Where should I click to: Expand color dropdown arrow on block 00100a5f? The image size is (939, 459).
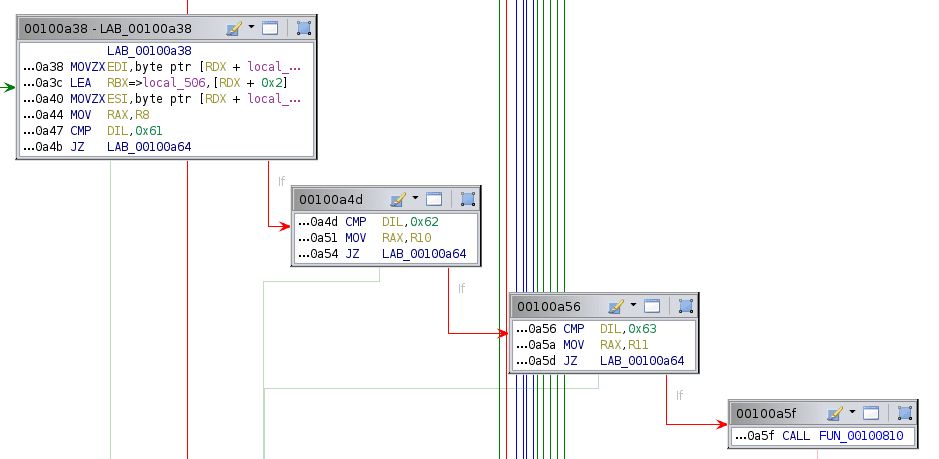point(851,413)
